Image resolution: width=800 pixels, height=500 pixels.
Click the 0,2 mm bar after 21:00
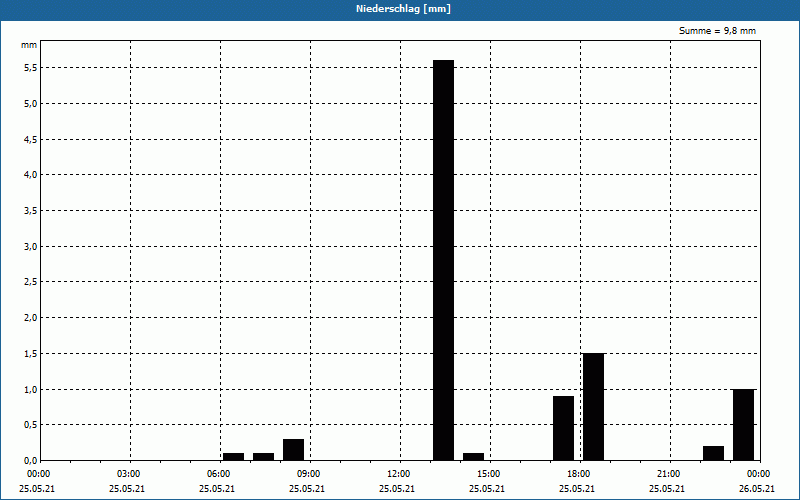713,453
